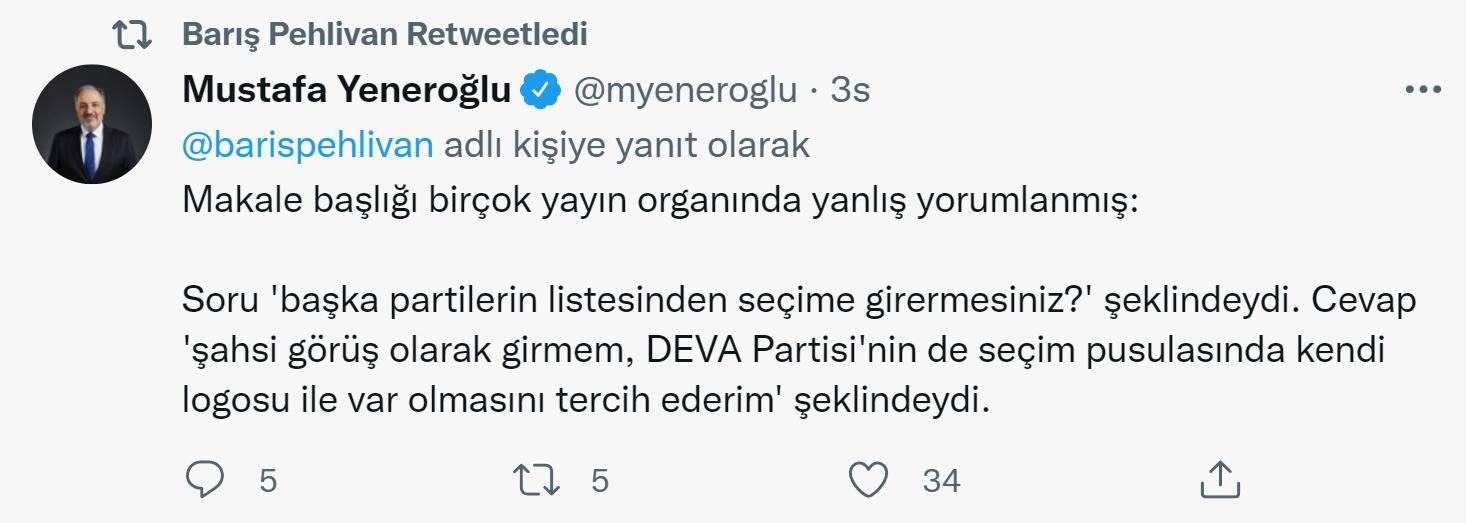Click the tweet timestamp "3s"

850,91
